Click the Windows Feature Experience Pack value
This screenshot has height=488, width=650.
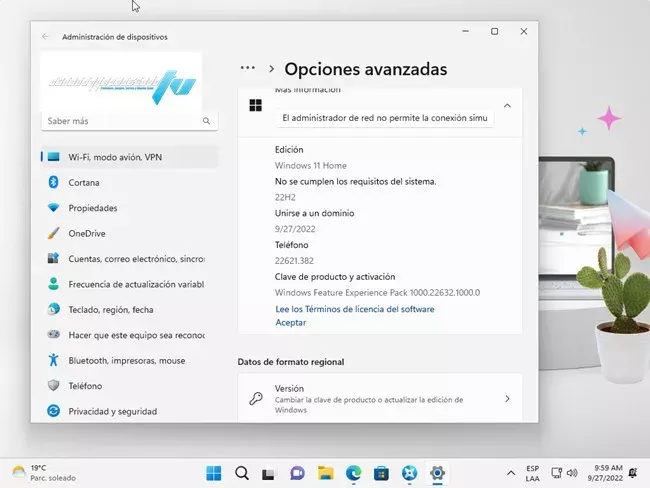tap(377, 293)
